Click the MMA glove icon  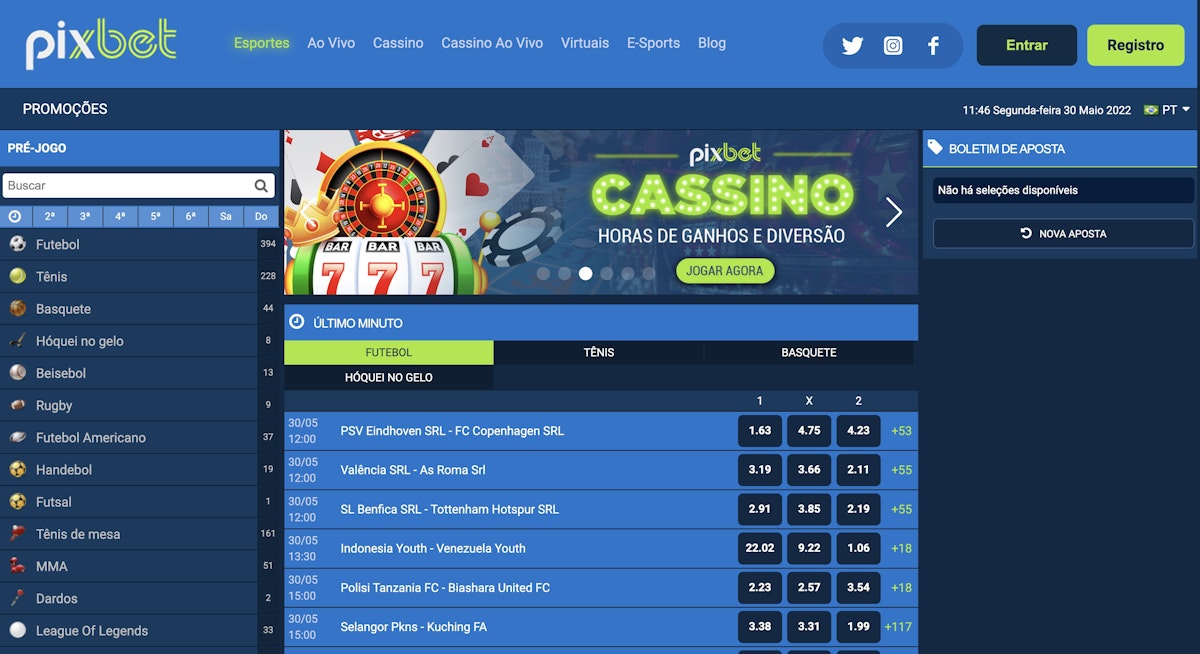click(x=17, y=566)
